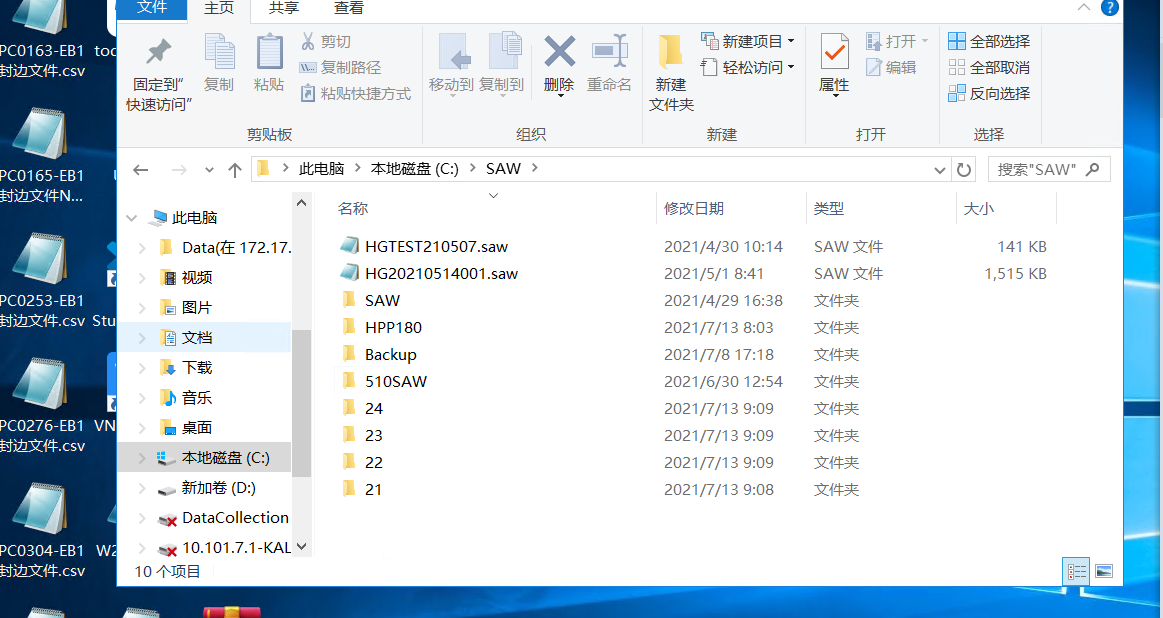Choose Copy path (复制路径) command
The height and width of the screenshot is (618, 1163).
click(x=340, y=68)
